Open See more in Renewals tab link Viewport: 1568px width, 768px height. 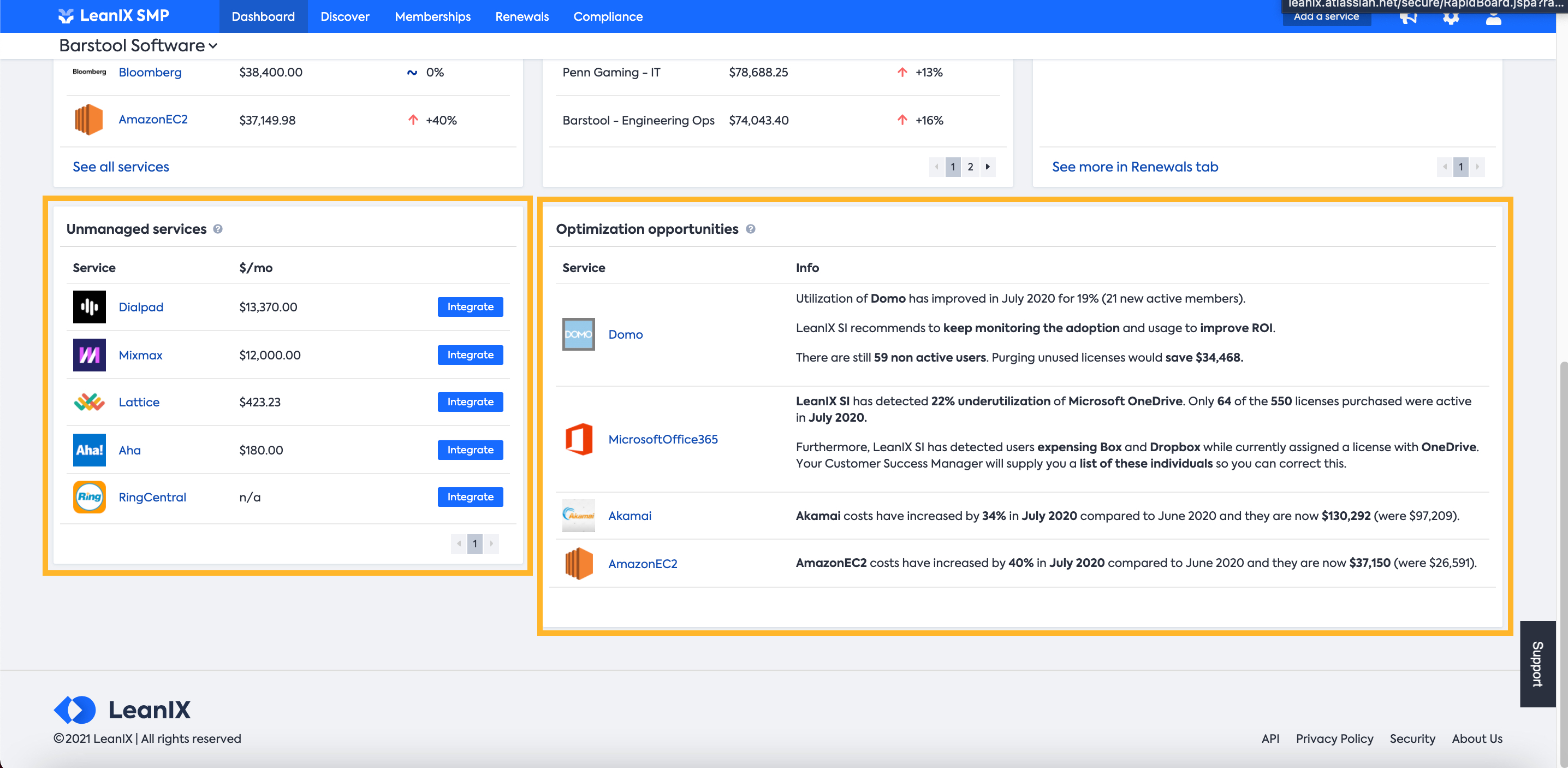pyautogui.click(x=1135, y=167)
